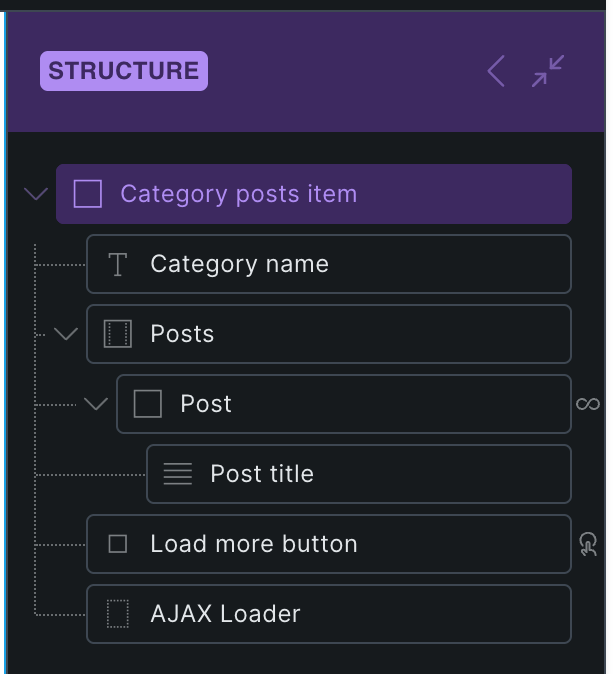Collapse the Category posts item tree
This screenshot has height=674, width=614.
36,194
